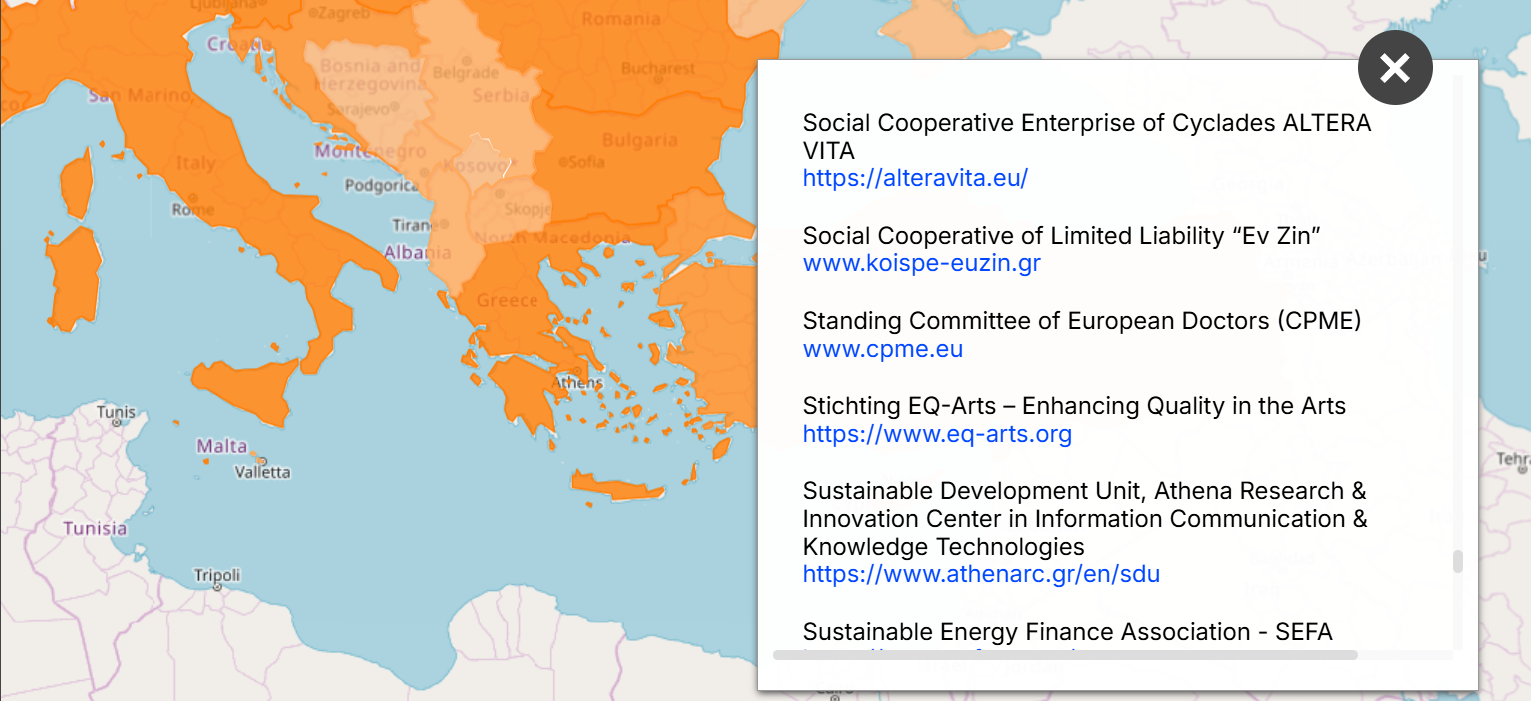
Task: Click the Tripoli city marker
Action: [x=217, y=587]
